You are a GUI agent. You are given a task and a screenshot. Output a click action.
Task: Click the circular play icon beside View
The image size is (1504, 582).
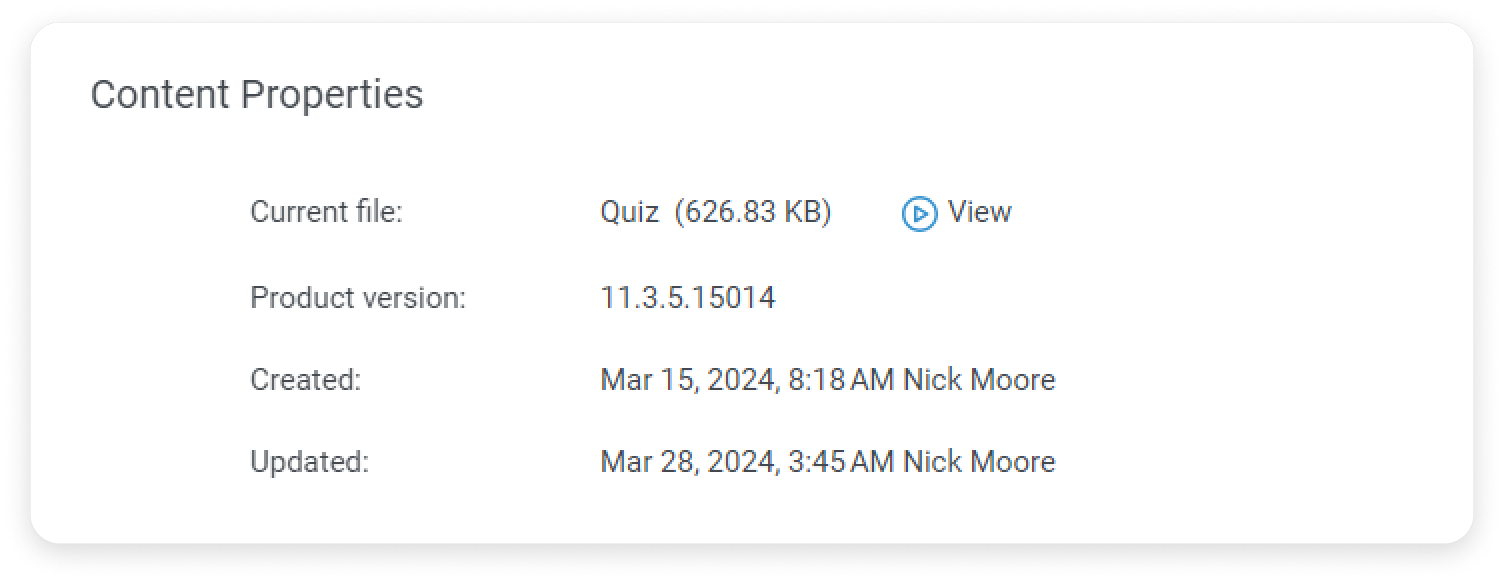(x=919, y=214)
